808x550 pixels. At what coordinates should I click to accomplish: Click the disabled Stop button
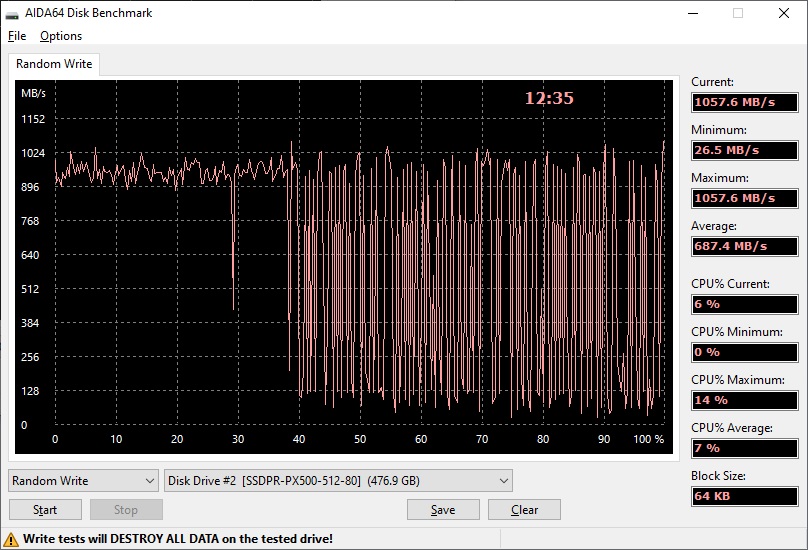126,510
